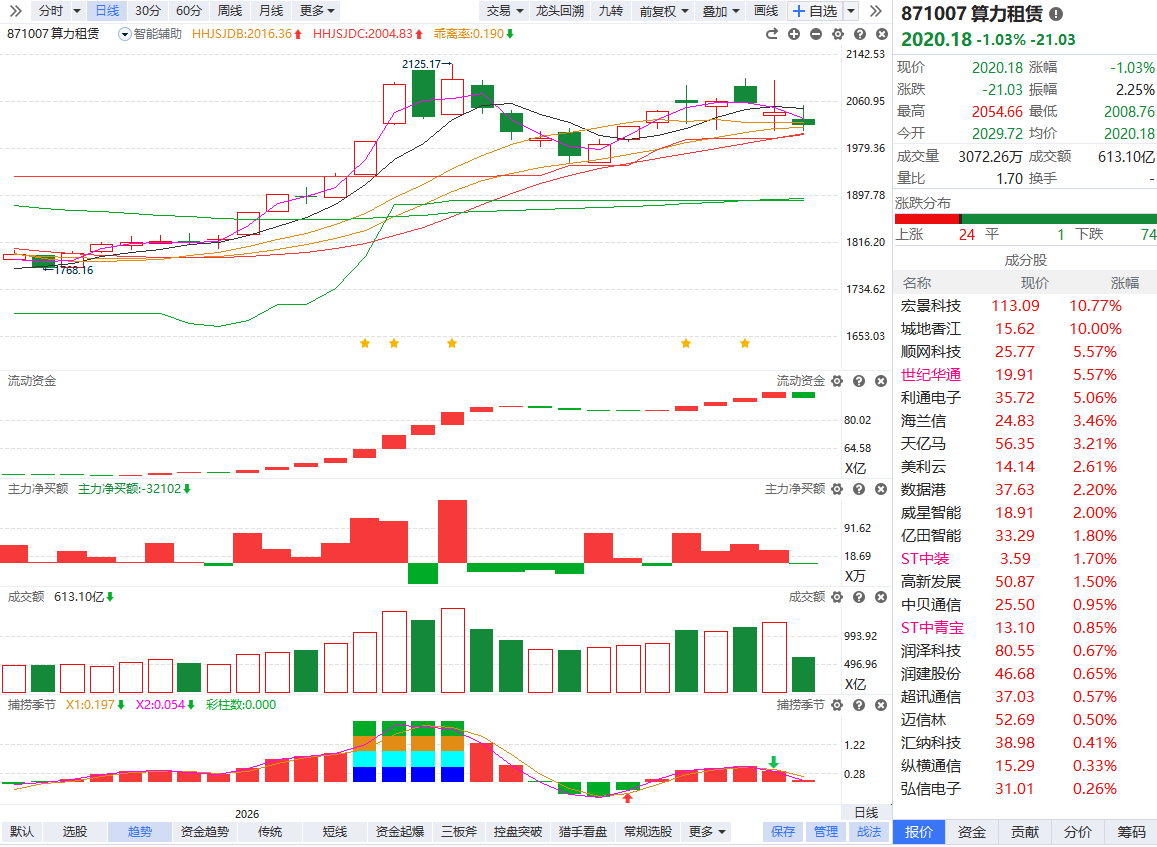This screenshot has width=1157, height=847.
Task: Open settings gear for 流动资金 indicator
Action: click(837, 381)
